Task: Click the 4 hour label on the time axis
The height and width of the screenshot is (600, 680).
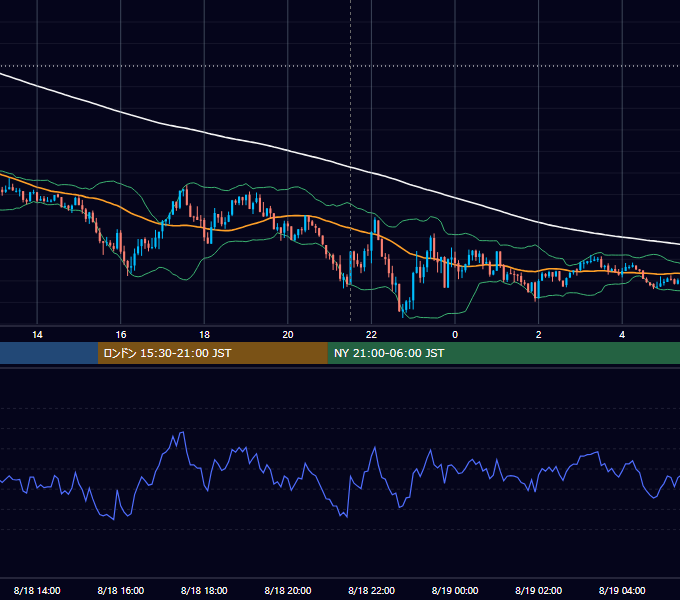Action: [622, 335]
